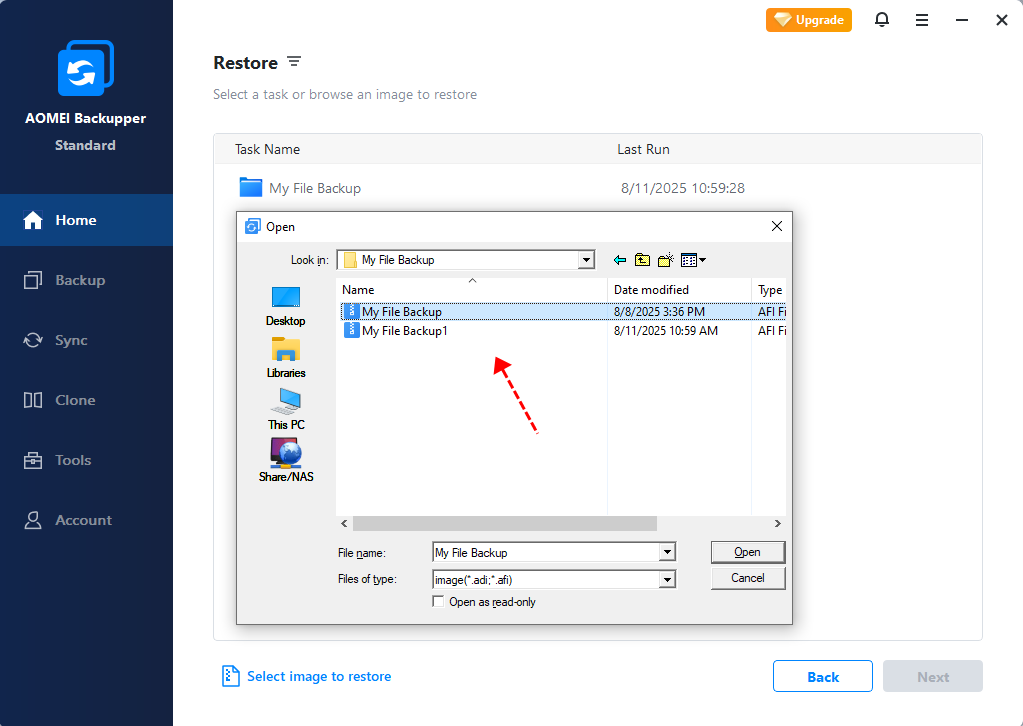Click the horizontal scrollbar thumb in file list
Screen dimensions: 1023x726
click(x=505, y=523)
